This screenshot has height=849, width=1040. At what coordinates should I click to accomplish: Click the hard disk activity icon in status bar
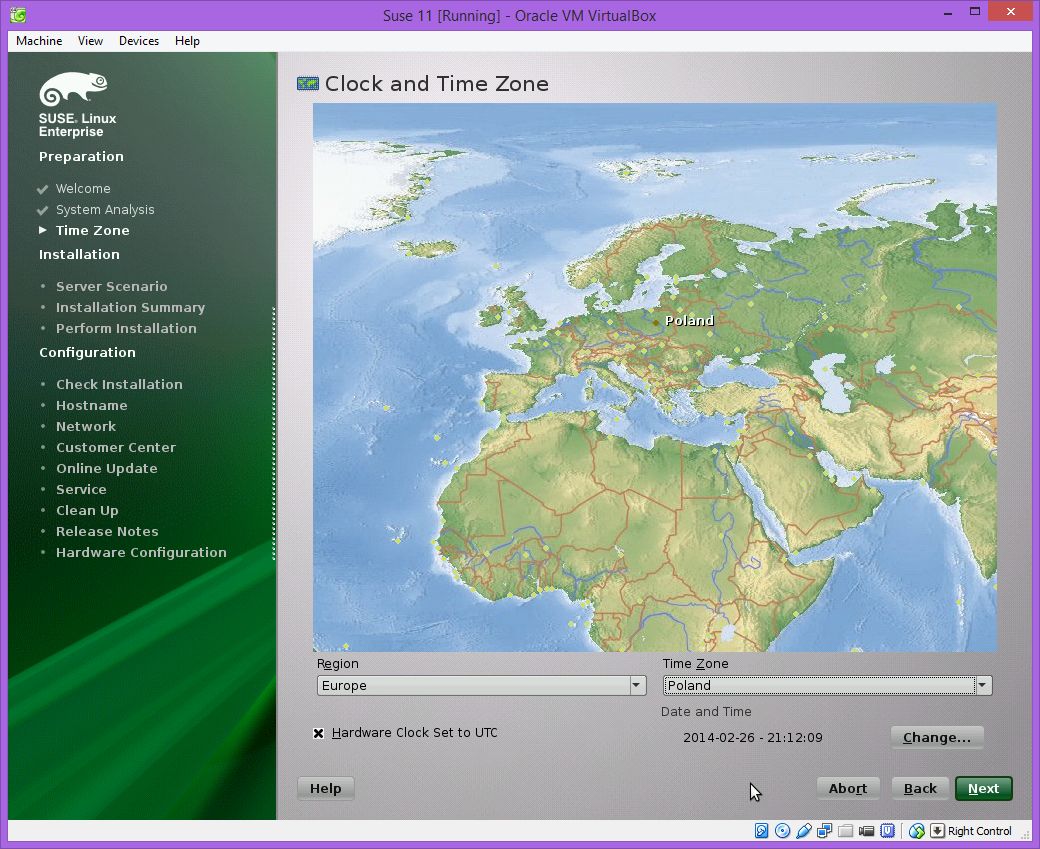(761, 830)
